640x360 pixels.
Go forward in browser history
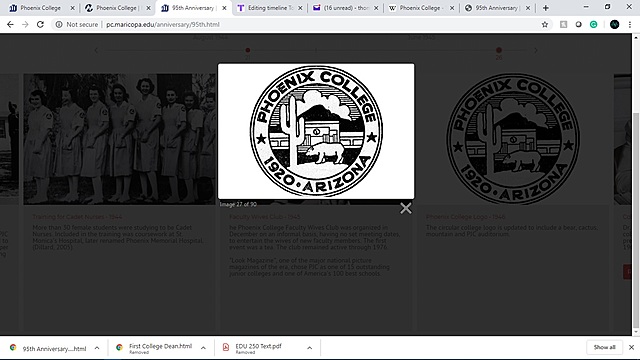click(25, 24)
